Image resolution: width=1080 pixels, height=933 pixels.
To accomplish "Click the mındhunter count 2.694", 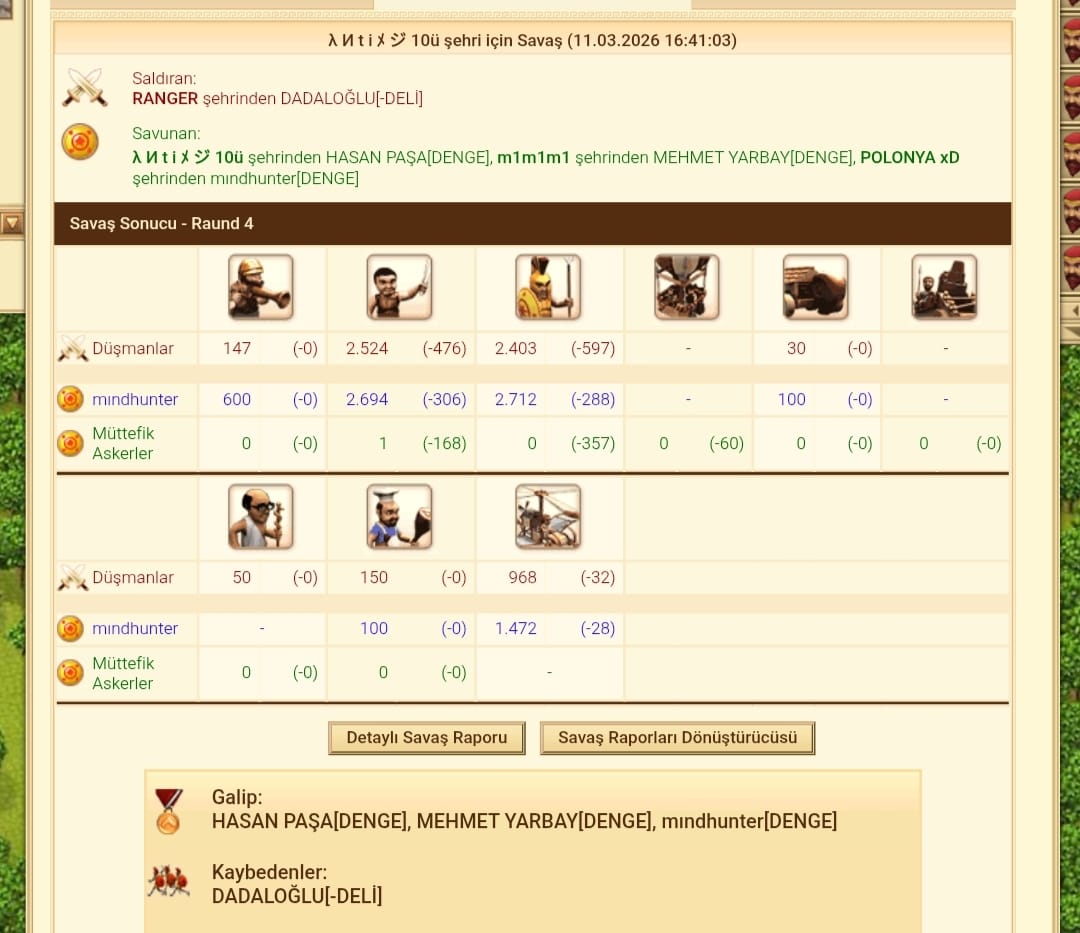I will pyautogui.click(x=367, y=399).
